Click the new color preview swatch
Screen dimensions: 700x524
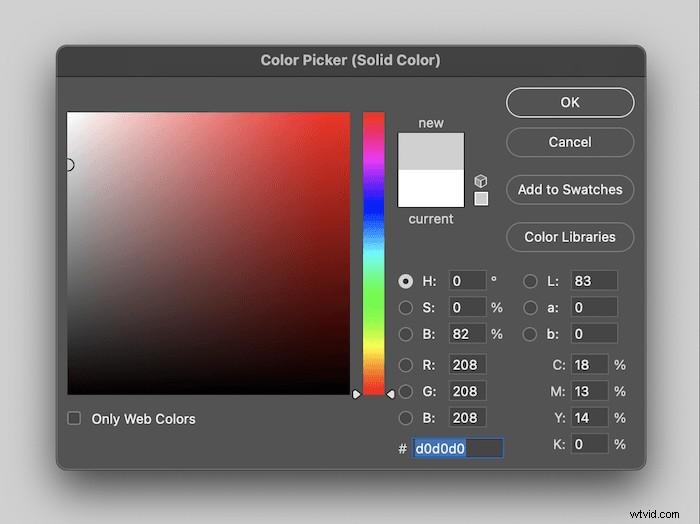point(431,151)
